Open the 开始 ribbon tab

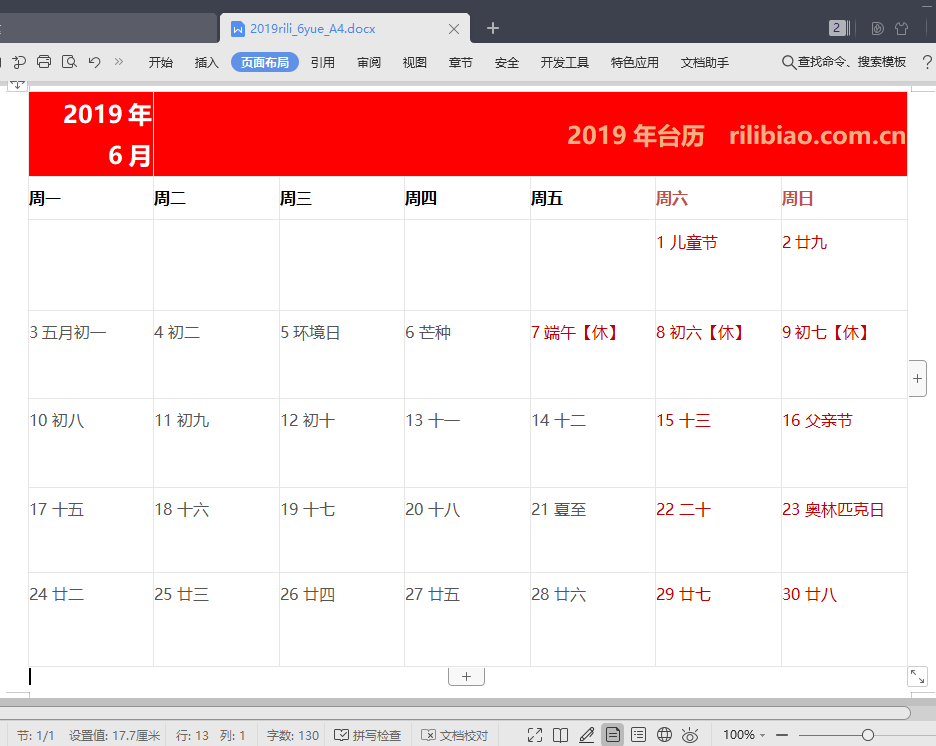click(161, 62)
